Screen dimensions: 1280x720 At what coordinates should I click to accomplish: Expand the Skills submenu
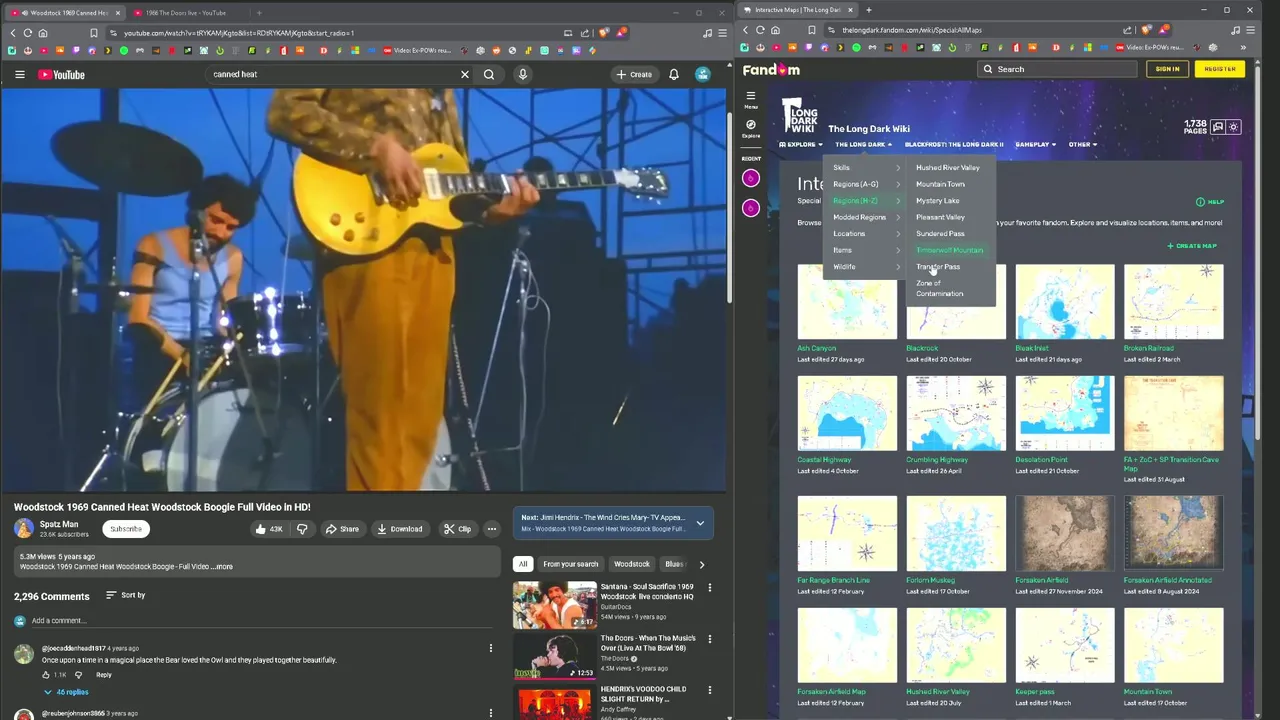pos(866,168)
